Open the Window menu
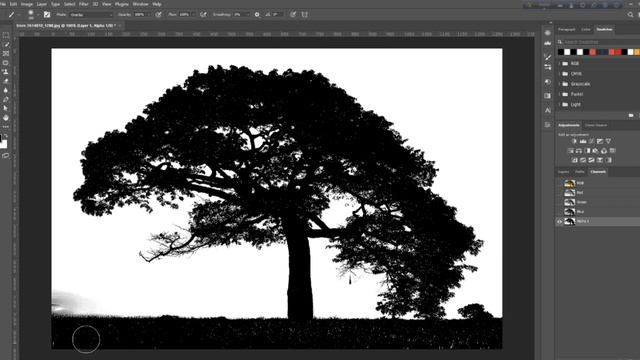The height and width of the screenshot is (360, 640). [x=140, y=4]
